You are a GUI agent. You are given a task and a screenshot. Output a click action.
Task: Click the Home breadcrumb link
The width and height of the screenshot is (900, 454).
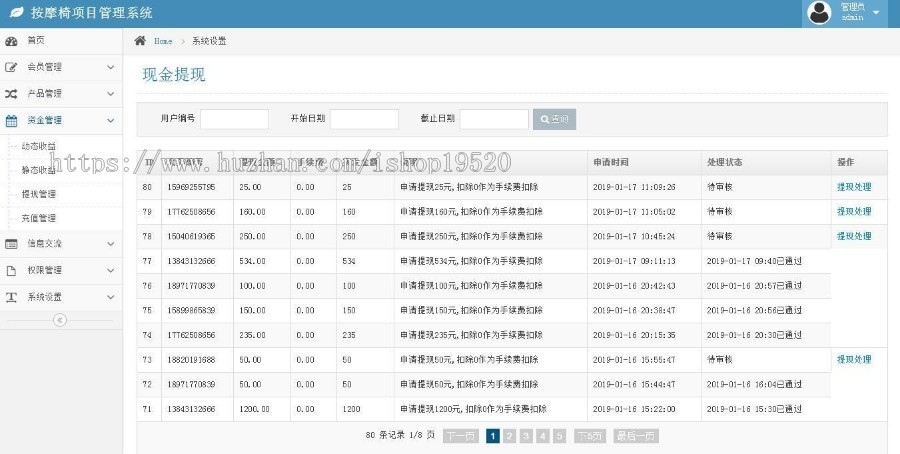163,41
